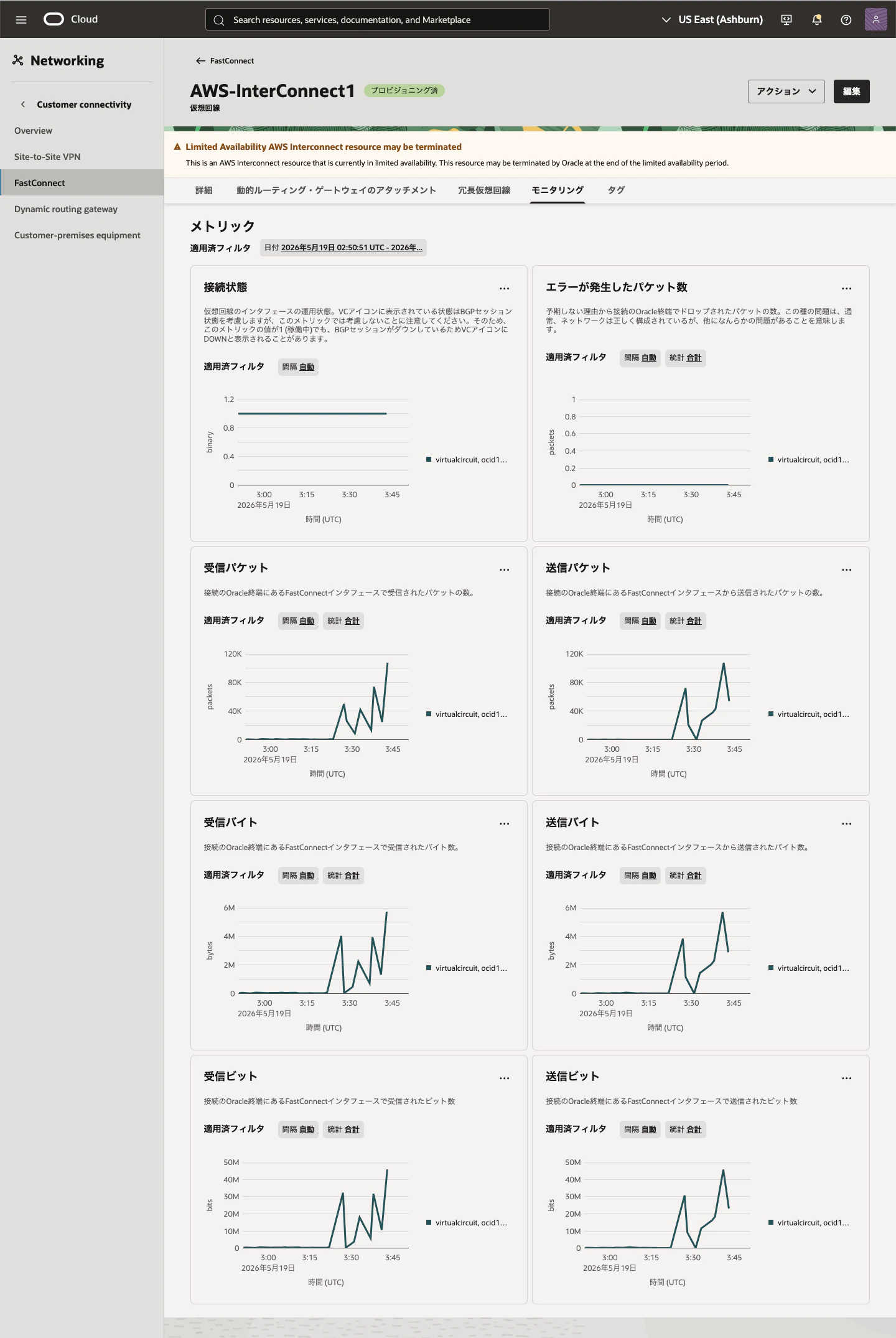Collapse the Customer connectivity section
This screenshot has height=1338, width=896.
pyautogui.click(x=23, y=105)
